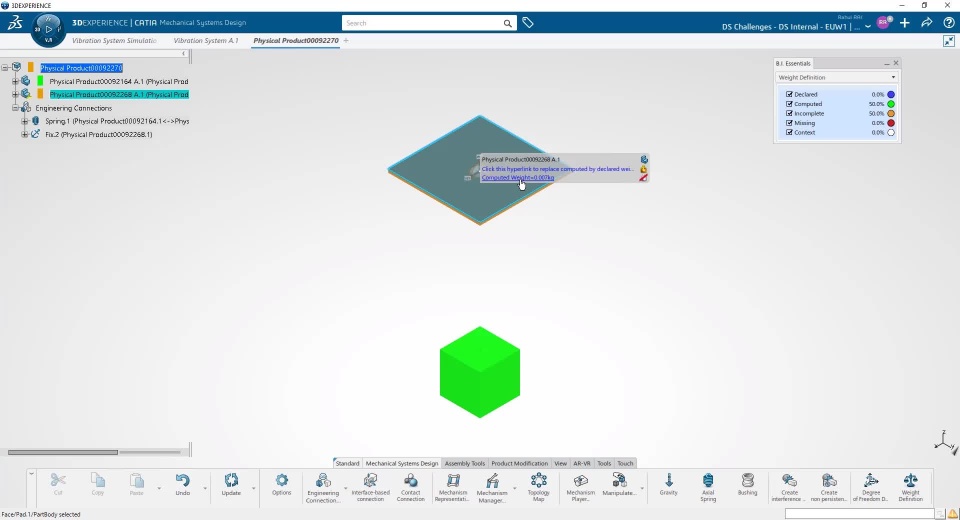960x520 pixels.
Task: Collapse the root Physical Product00092270 node
Action: coord(5,67)
